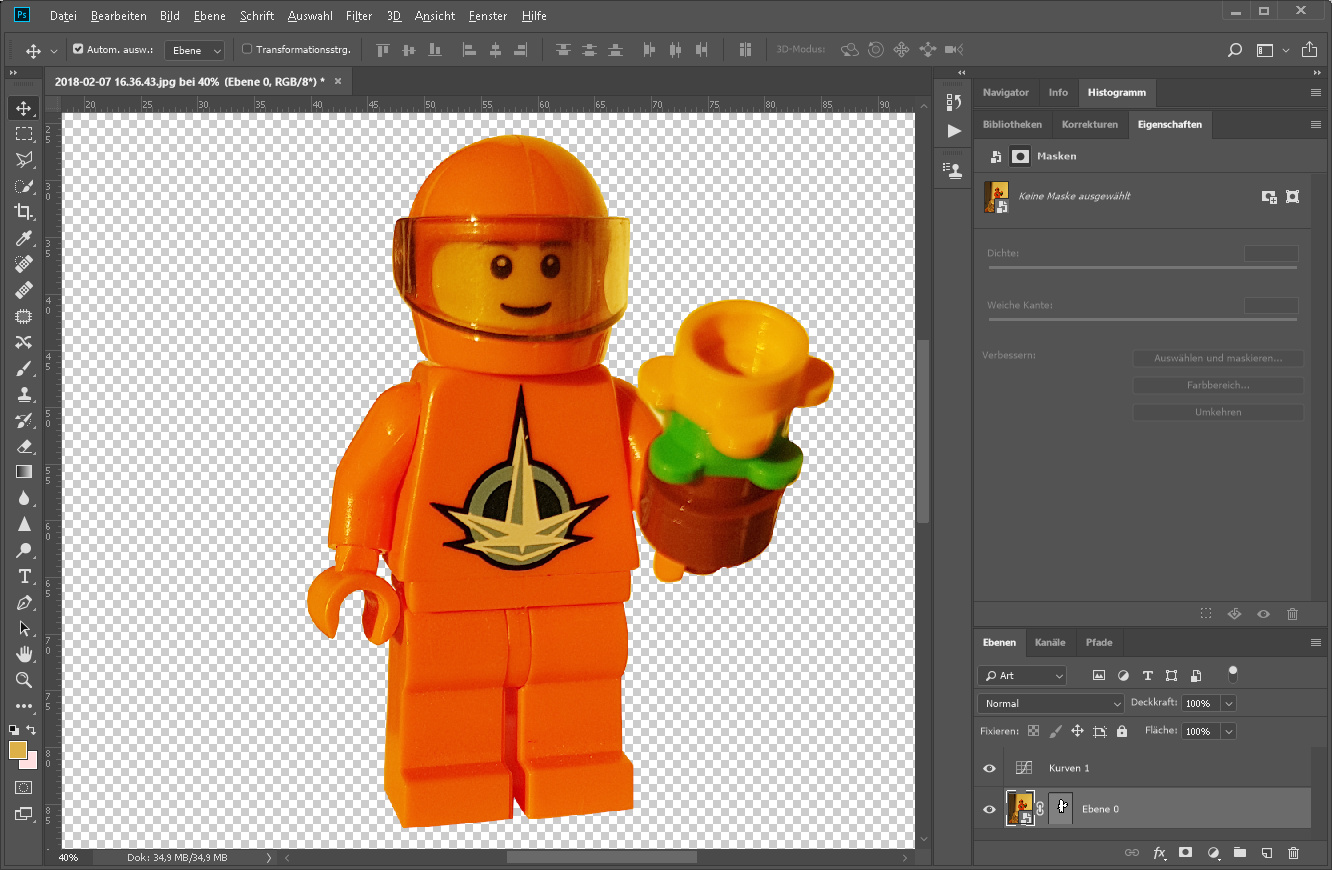Select the Eyedropper tool

point(24,238)
